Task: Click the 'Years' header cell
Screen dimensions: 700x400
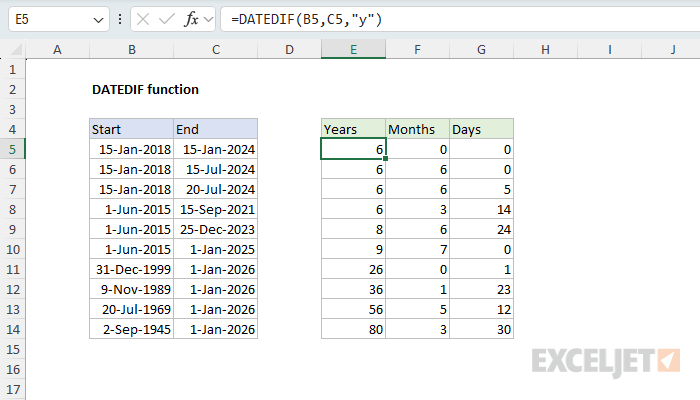Action: (354, 129)
